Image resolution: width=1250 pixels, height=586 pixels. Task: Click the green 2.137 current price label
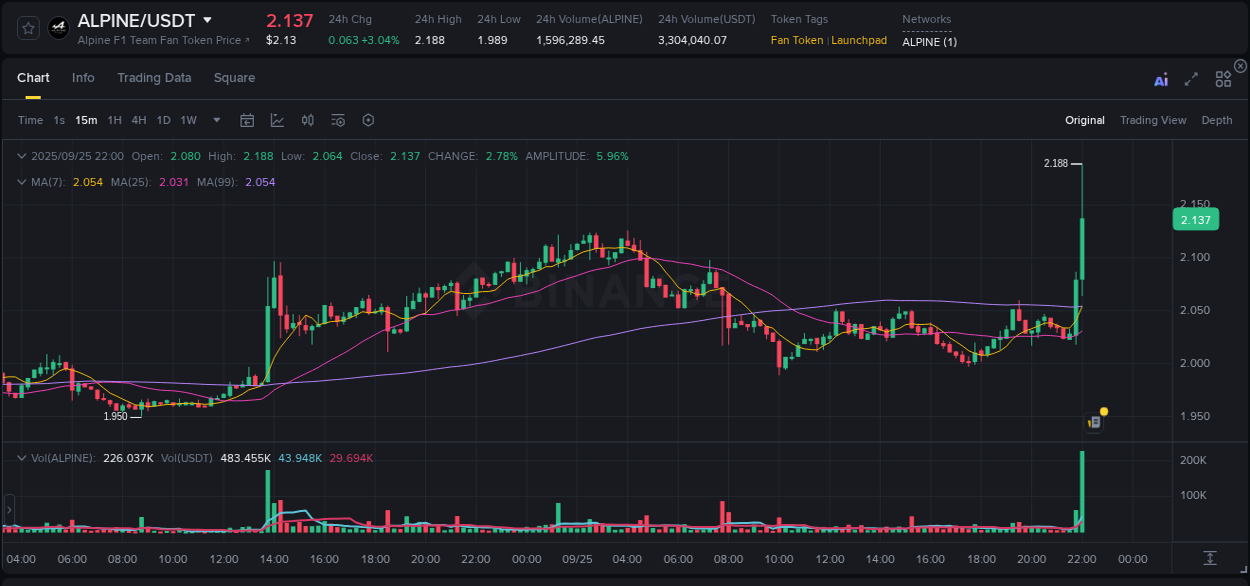(x=1195, y=219)
